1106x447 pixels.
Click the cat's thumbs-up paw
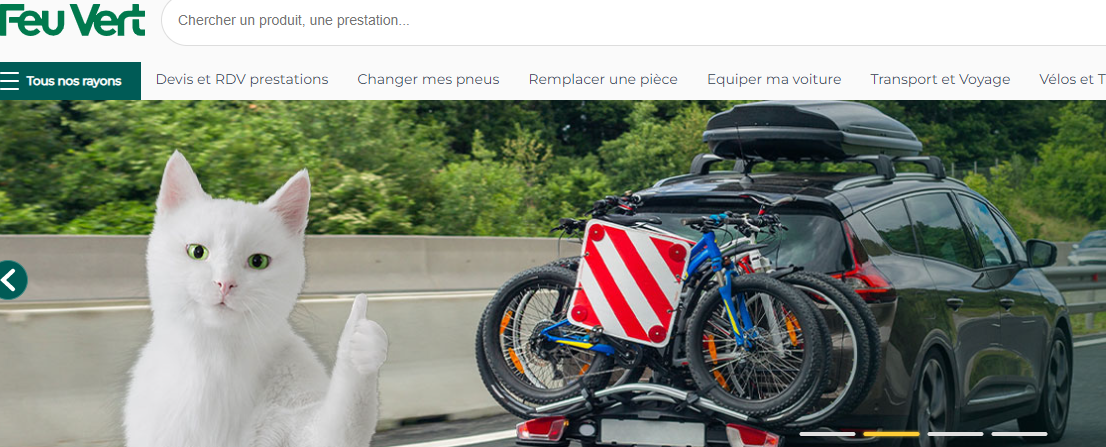click(x=362, y=337)
